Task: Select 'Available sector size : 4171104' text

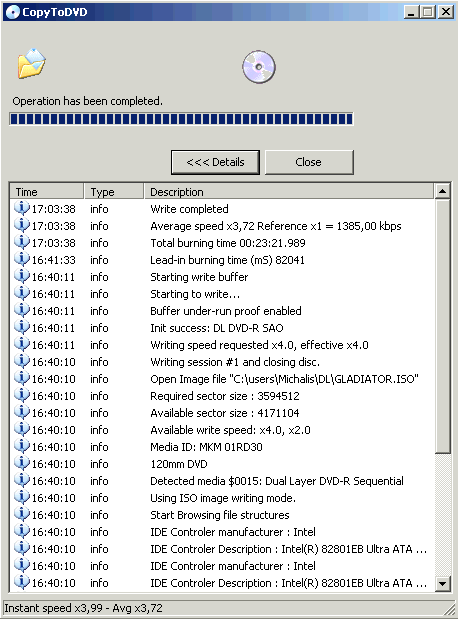Action: coord(225,413)
